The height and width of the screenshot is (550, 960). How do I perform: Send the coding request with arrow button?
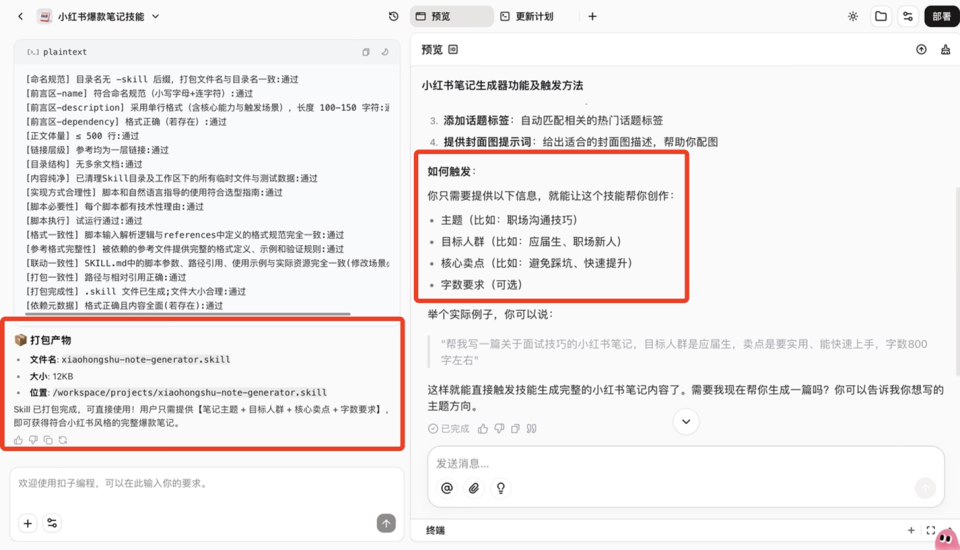tap(386, 523)
